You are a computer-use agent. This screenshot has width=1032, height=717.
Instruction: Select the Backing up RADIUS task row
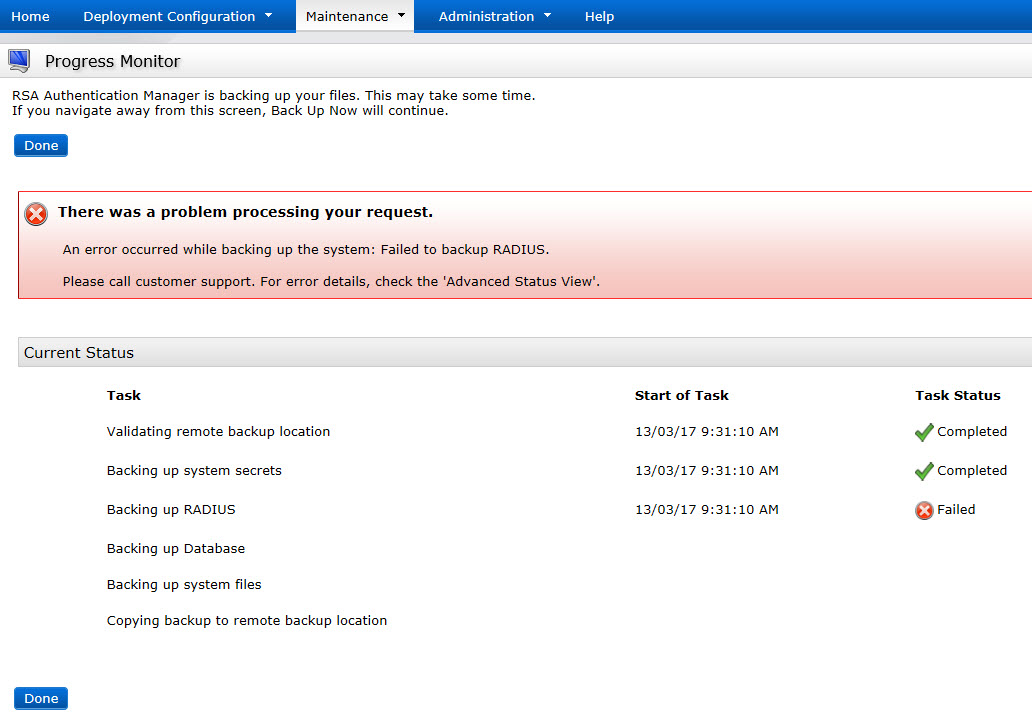[x=171, y=509]
